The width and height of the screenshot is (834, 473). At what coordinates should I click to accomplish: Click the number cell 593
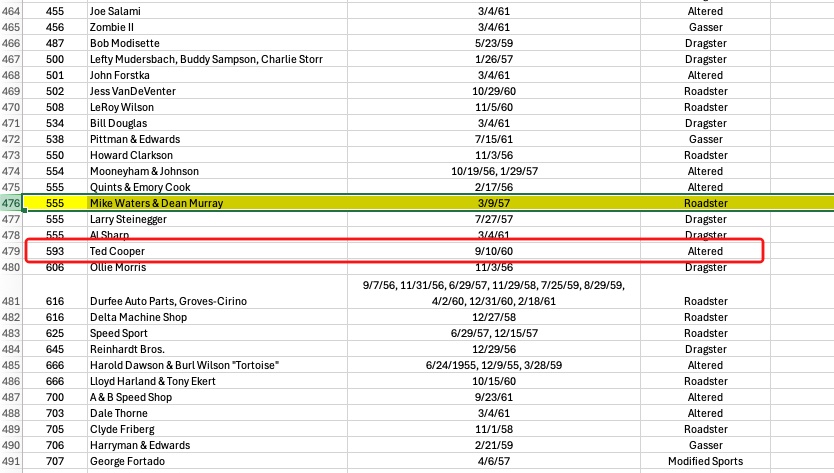click(x=55, y=251)
